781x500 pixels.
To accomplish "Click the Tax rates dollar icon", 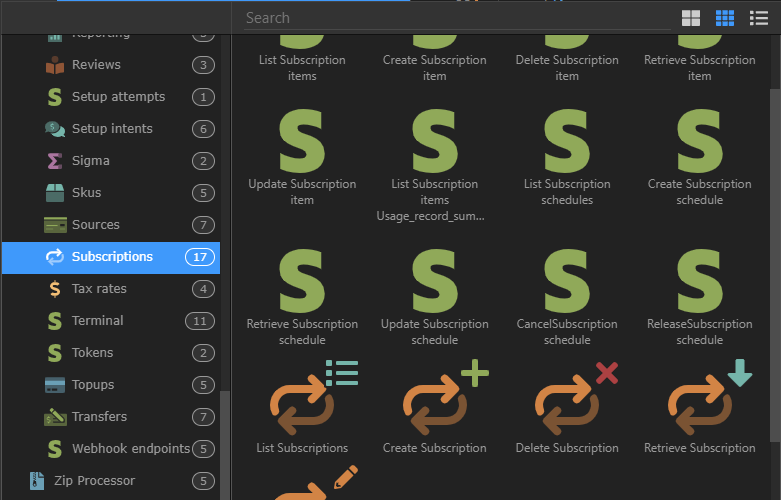I will pos(55,289).
